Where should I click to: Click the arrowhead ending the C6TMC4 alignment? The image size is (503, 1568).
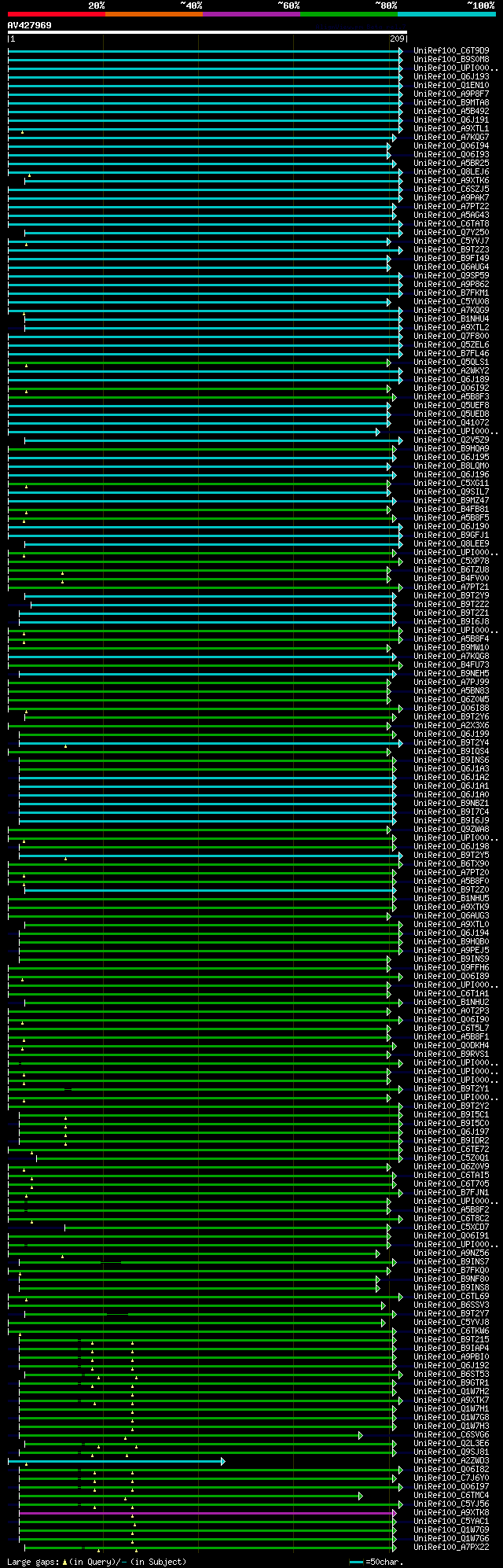tap(361, 1496)
